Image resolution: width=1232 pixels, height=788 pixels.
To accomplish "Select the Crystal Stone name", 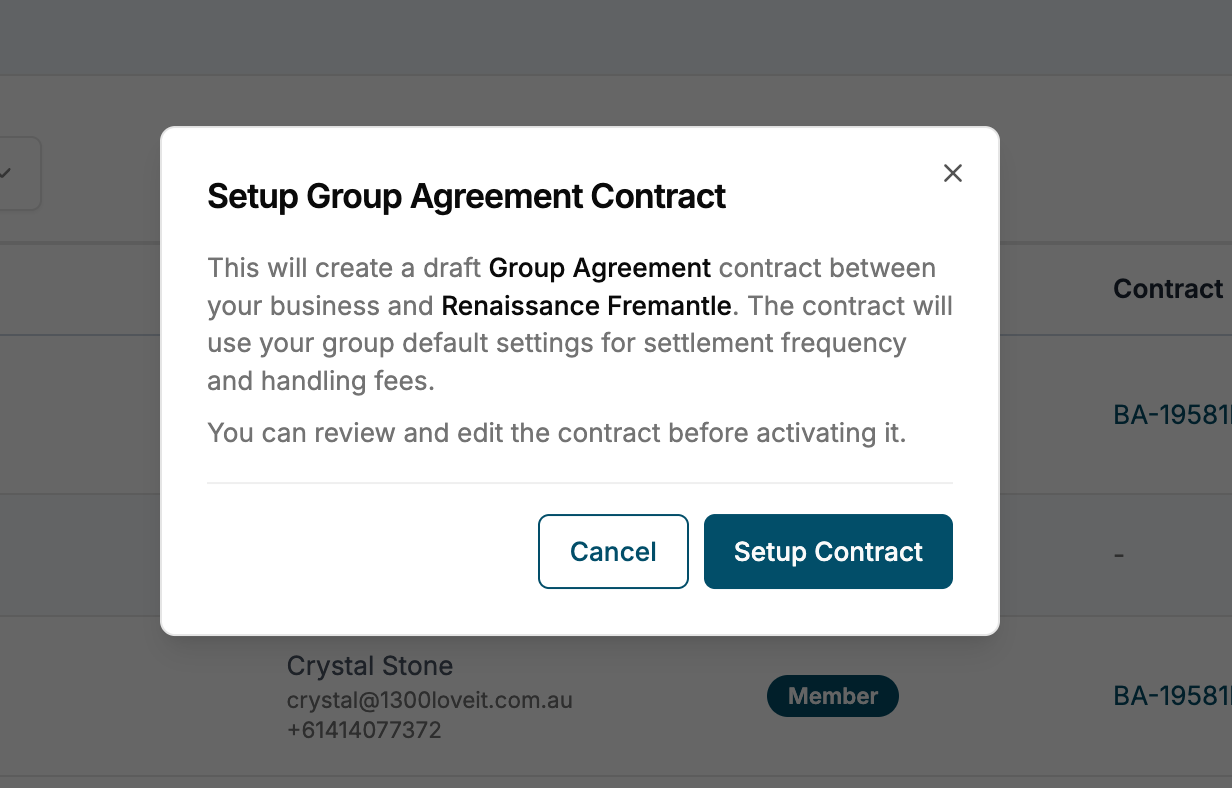I will click(370, 666).
